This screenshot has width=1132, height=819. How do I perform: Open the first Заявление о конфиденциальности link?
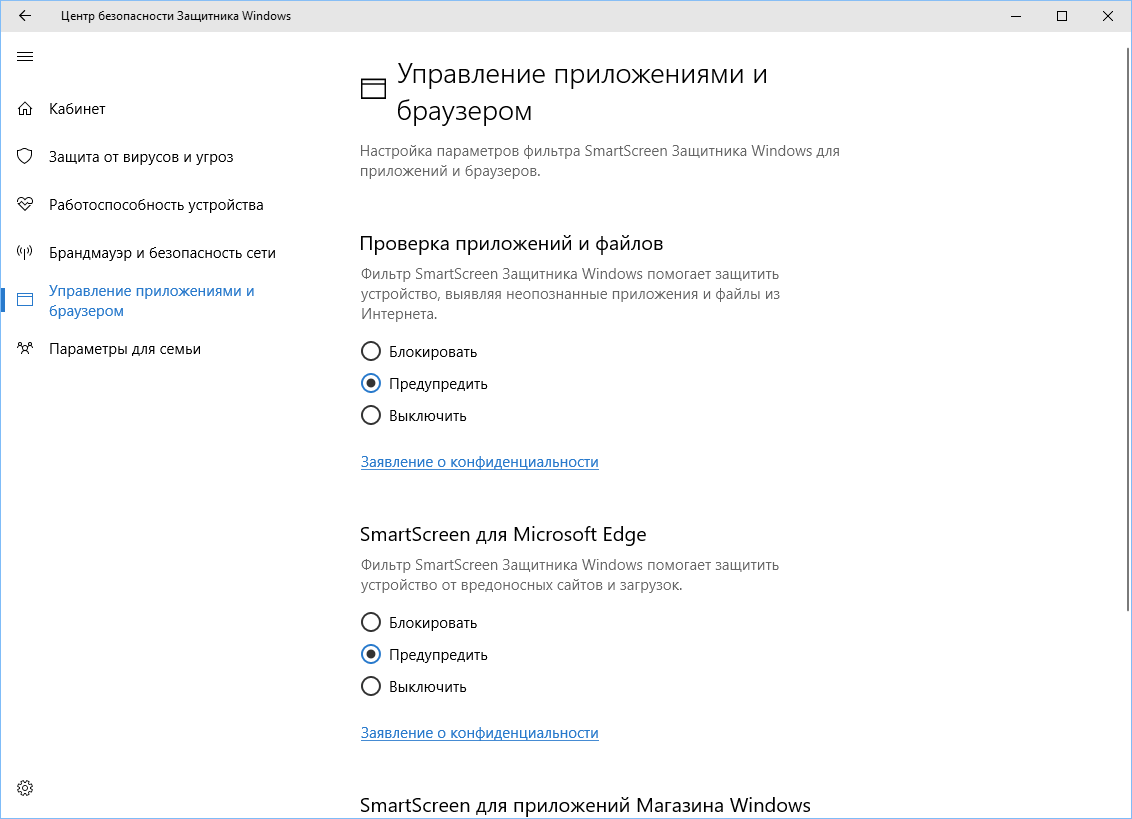coord(479,462)
